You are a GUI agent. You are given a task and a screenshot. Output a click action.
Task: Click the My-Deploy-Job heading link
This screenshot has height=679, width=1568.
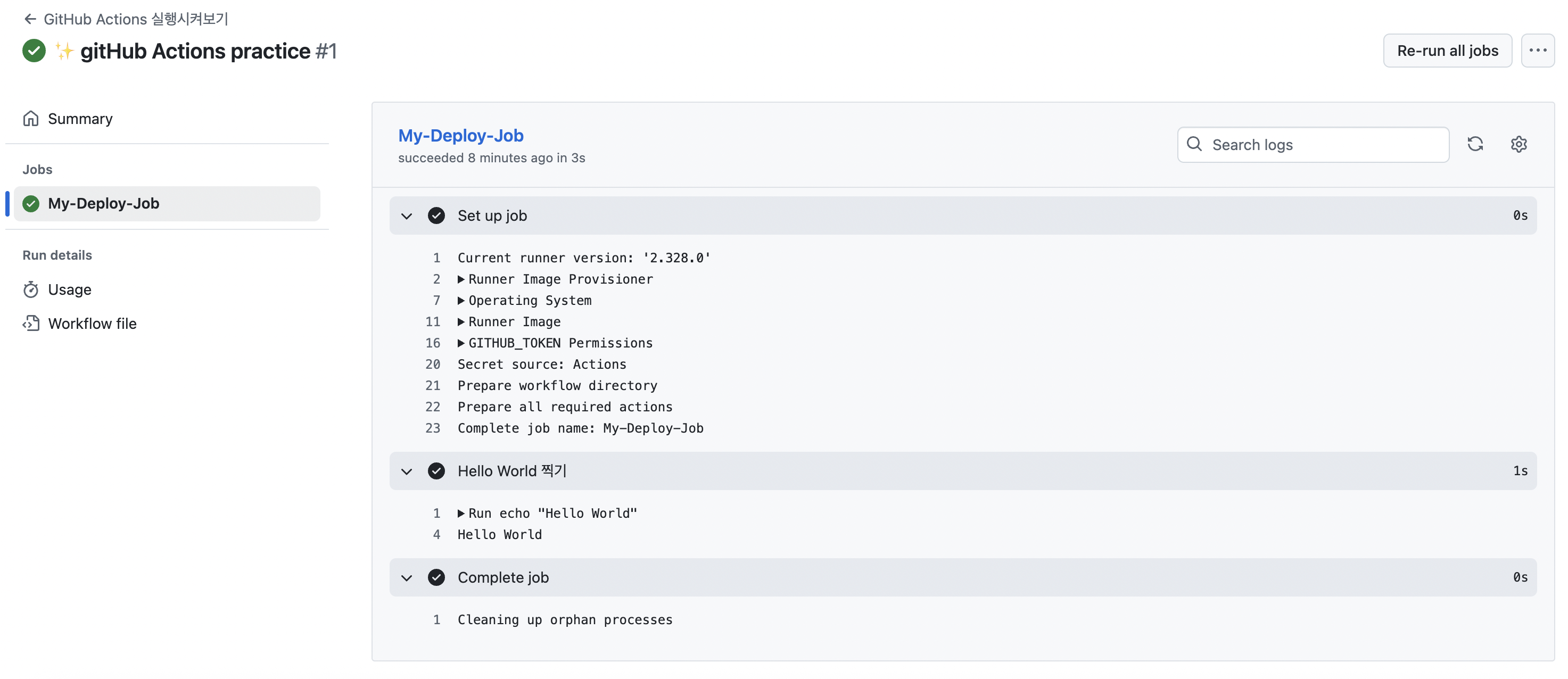coord(460,135)
